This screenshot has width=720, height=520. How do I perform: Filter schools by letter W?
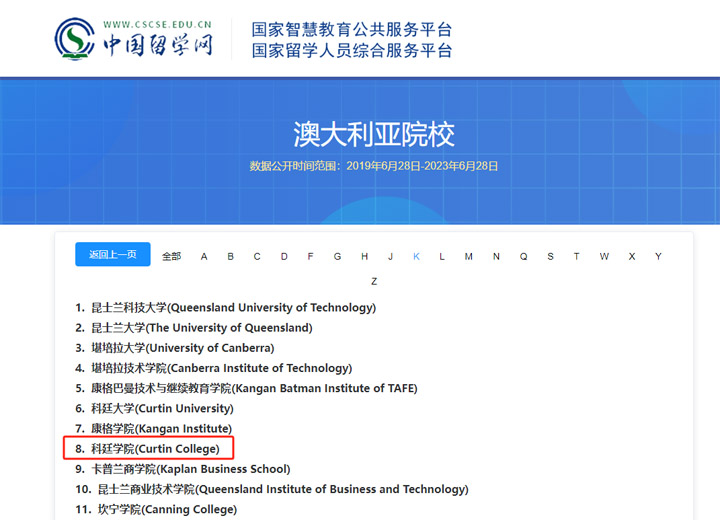pos(604,256)
